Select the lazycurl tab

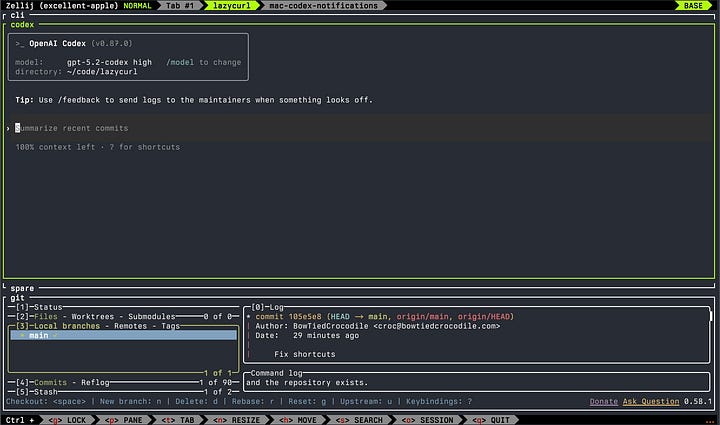coord(231,6)
